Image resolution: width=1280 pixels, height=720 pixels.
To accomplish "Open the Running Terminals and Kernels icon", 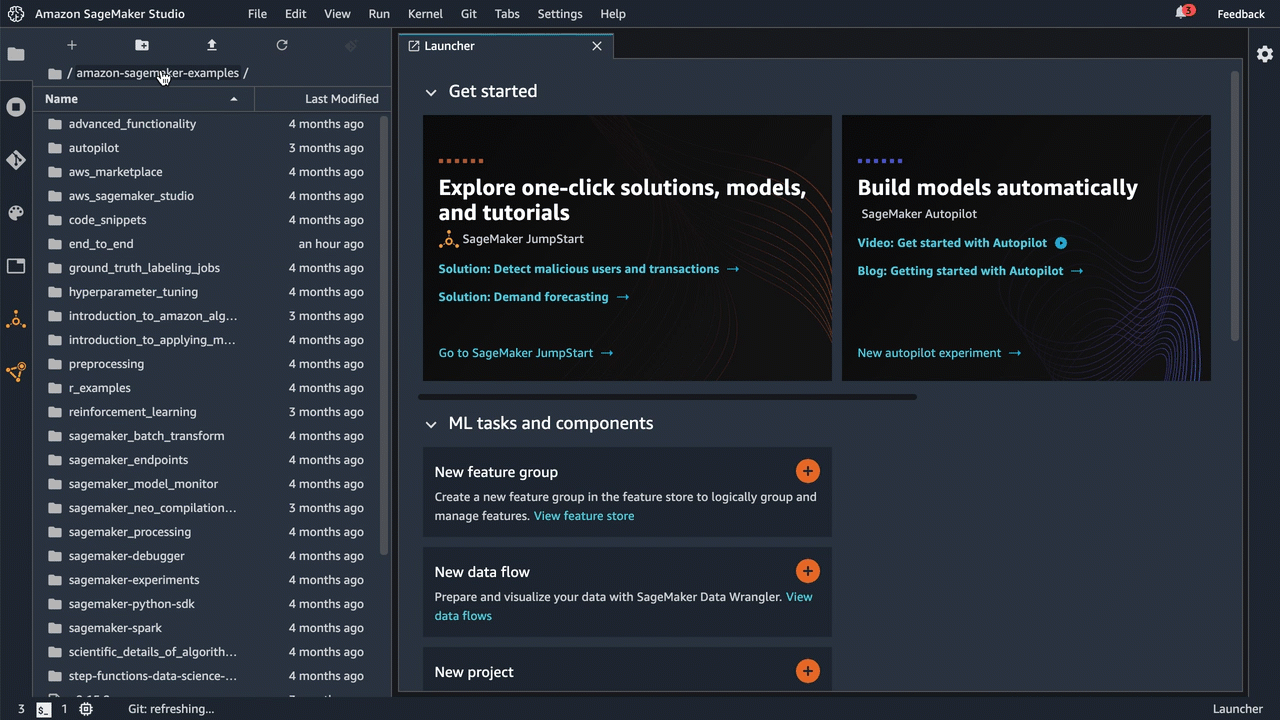I will (16, 107).
